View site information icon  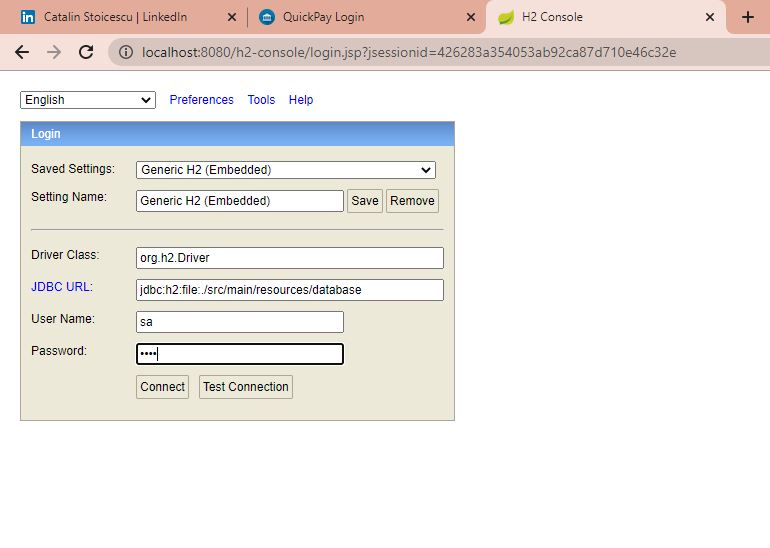point(126,52)
